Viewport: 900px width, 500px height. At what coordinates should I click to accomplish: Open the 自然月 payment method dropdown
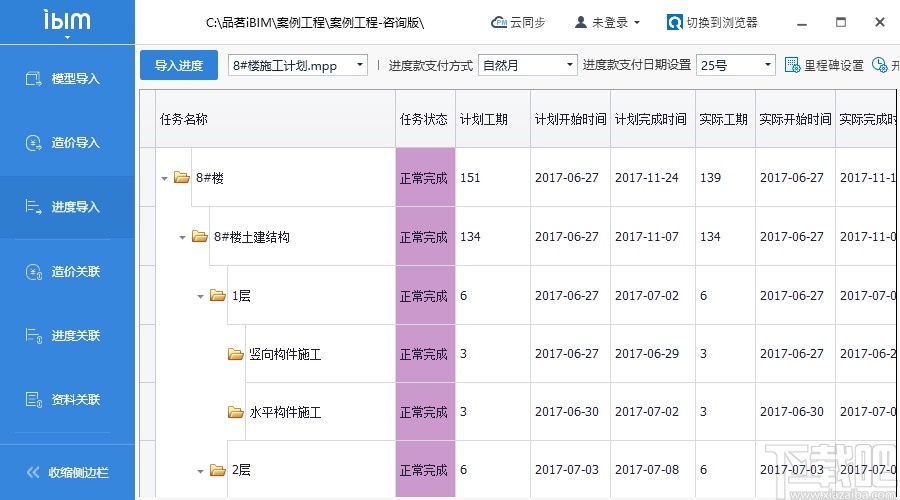pyautogui.click(x=571, y=66)
